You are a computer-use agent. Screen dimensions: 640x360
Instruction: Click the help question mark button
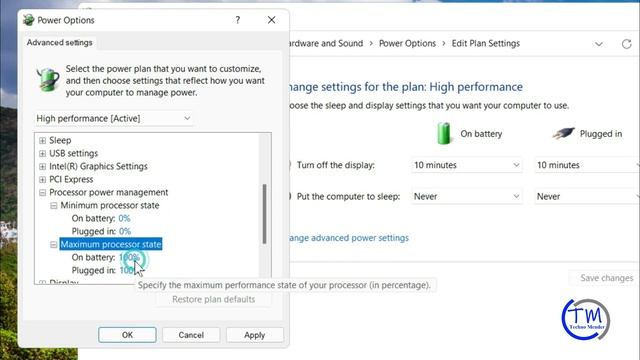[x=238, y=20]
